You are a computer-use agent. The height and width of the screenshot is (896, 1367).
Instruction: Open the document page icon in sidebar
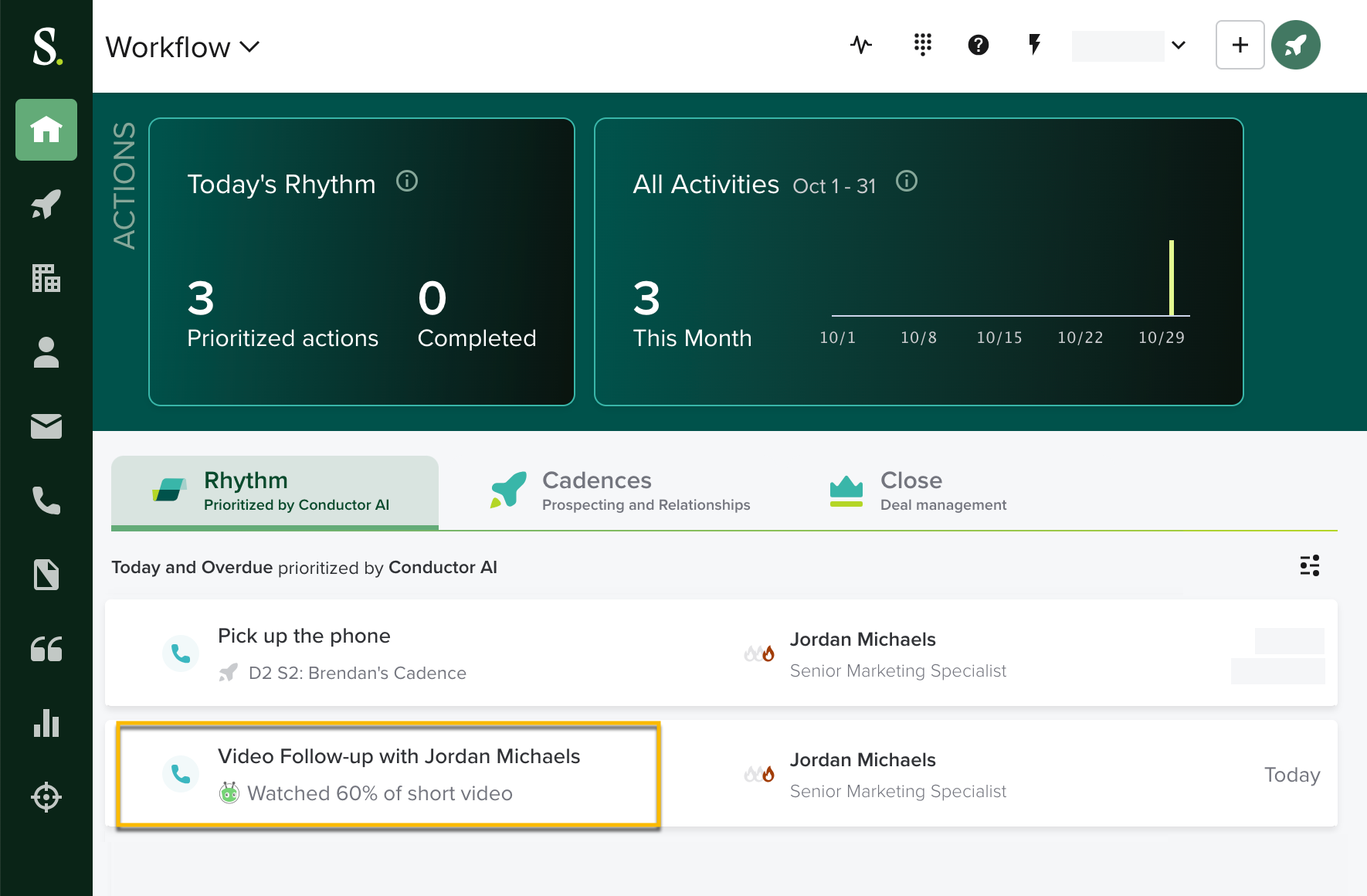point(46,575)
